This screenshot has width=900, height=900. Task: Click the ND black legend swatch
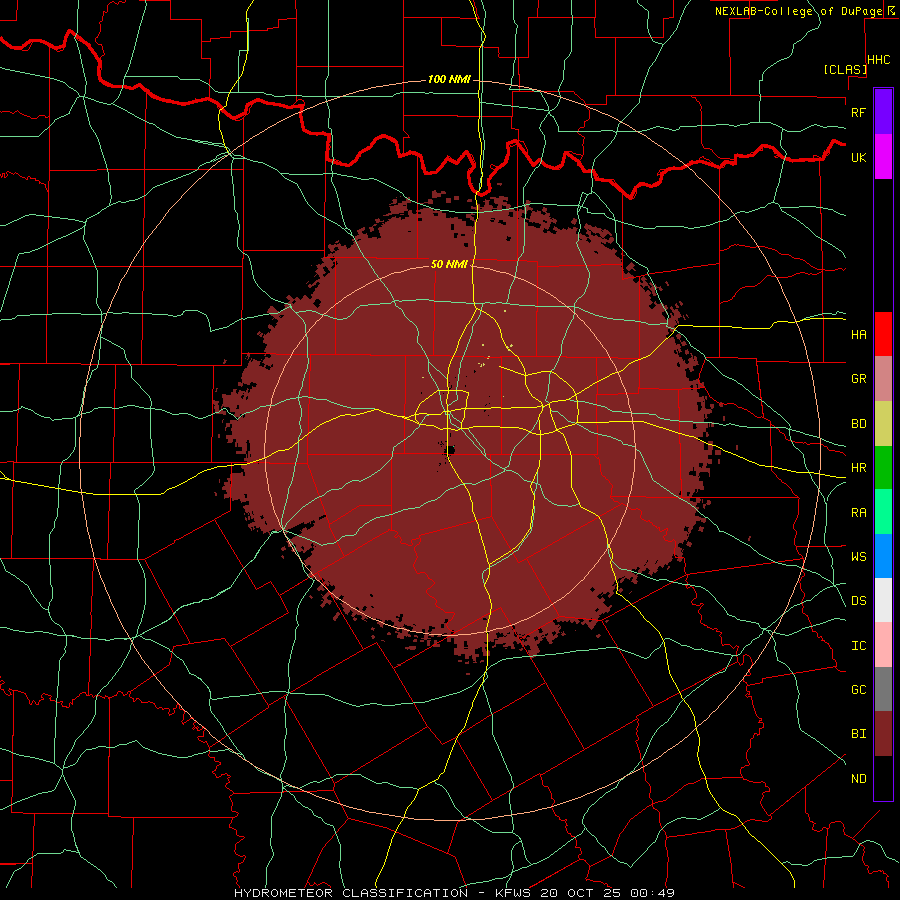883,778
